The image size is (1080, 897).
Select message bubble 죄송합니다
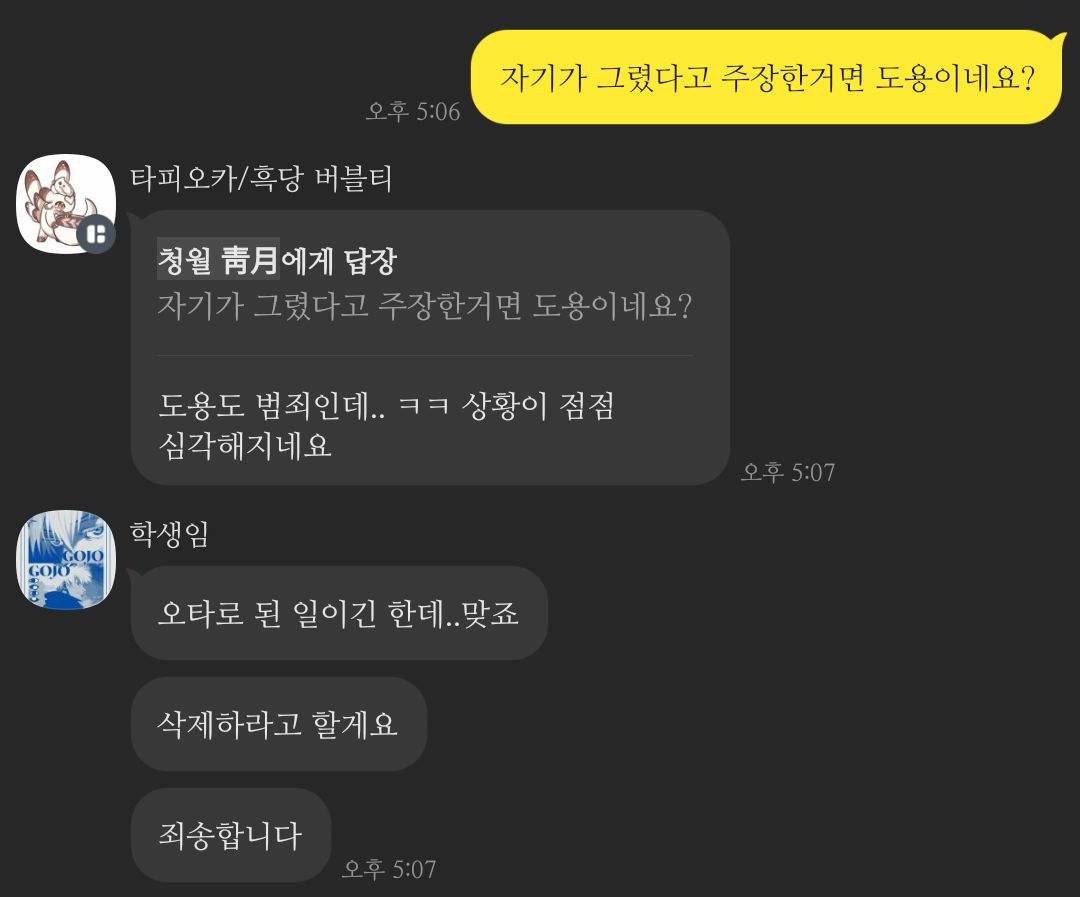click(231, 835)
